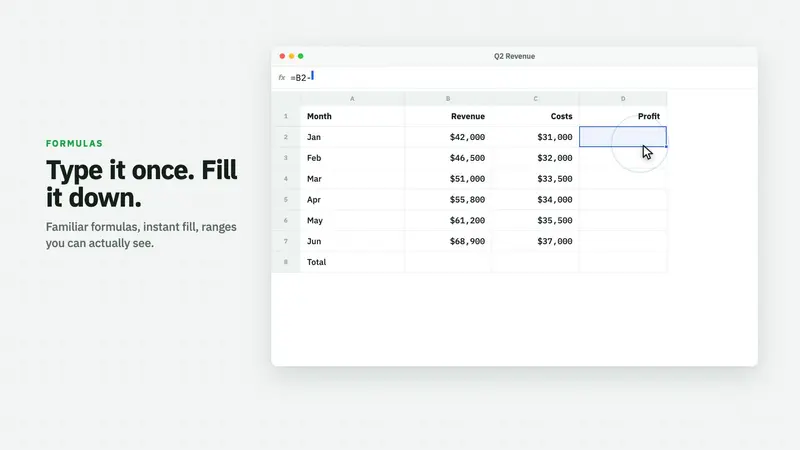This screenshot has width=800, height=450.
Task: Click the Revenue header cell
Action: coord(448,116)
